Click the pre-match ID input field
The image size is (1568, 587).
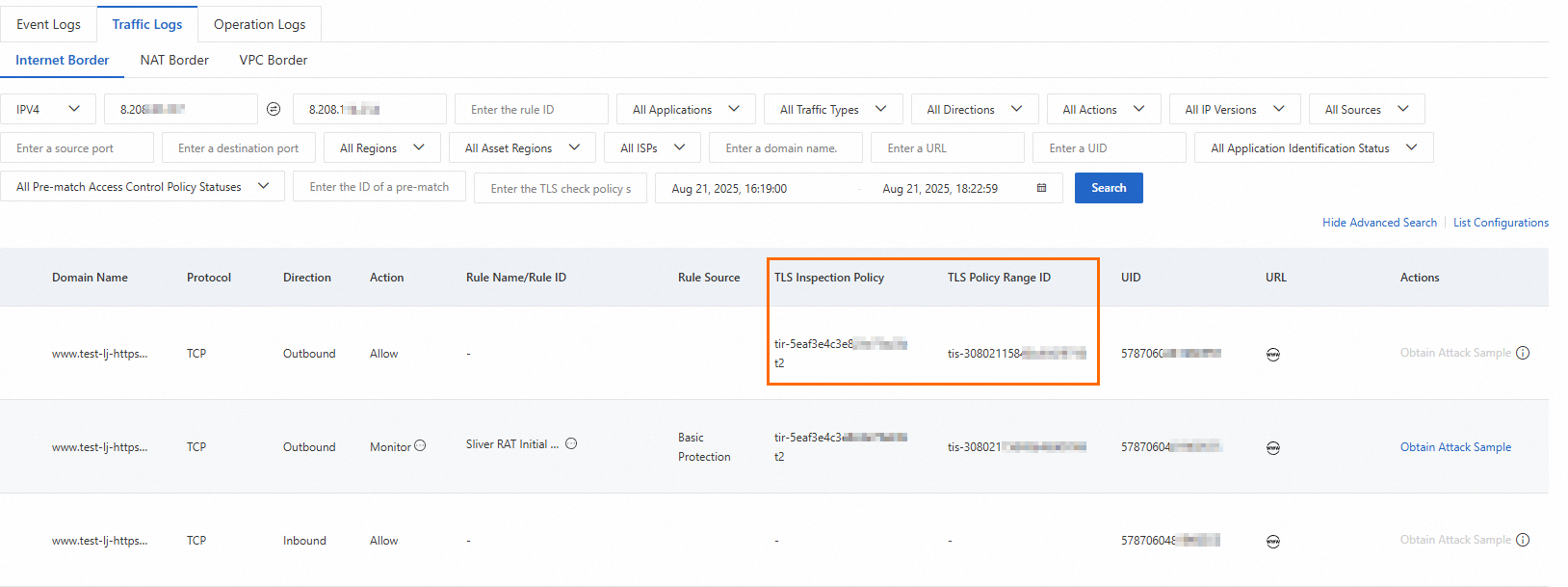[x=379, y=186]
